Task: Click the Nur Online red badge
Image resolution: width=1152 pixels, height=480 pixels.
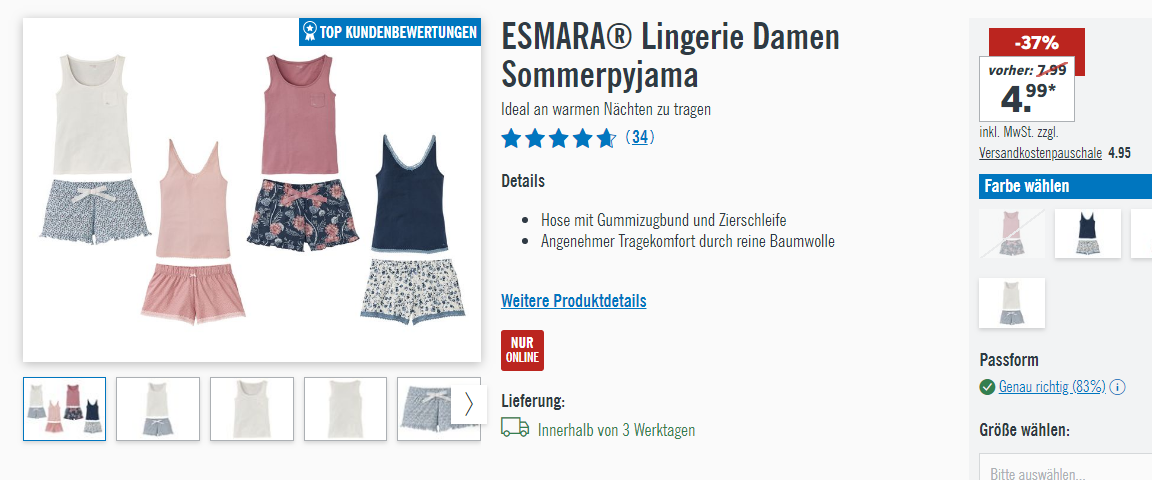Action: (x=522, y=350)
